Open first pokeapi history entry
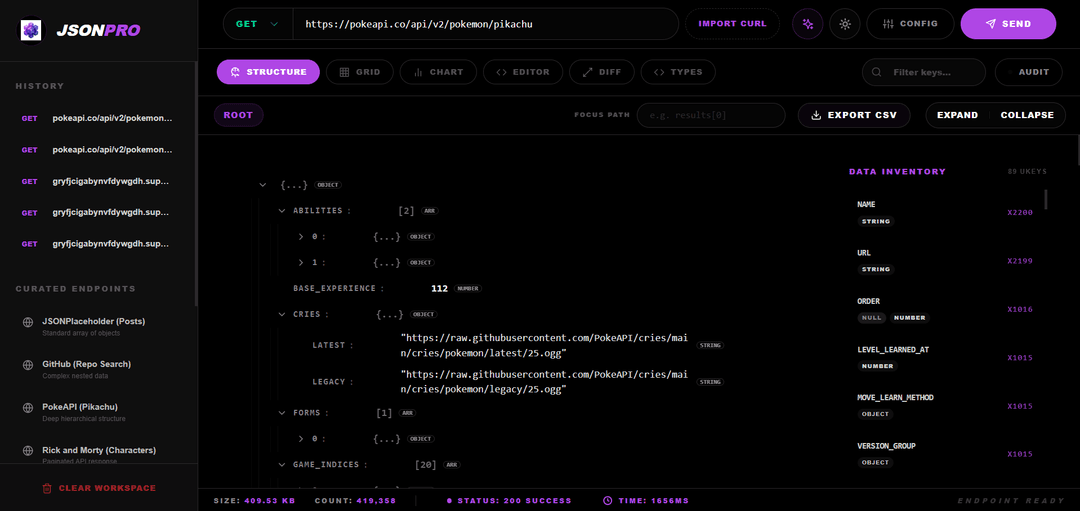Image resolution: width=1080 pixels, height=511 pixels. click(x=98, y=118)
